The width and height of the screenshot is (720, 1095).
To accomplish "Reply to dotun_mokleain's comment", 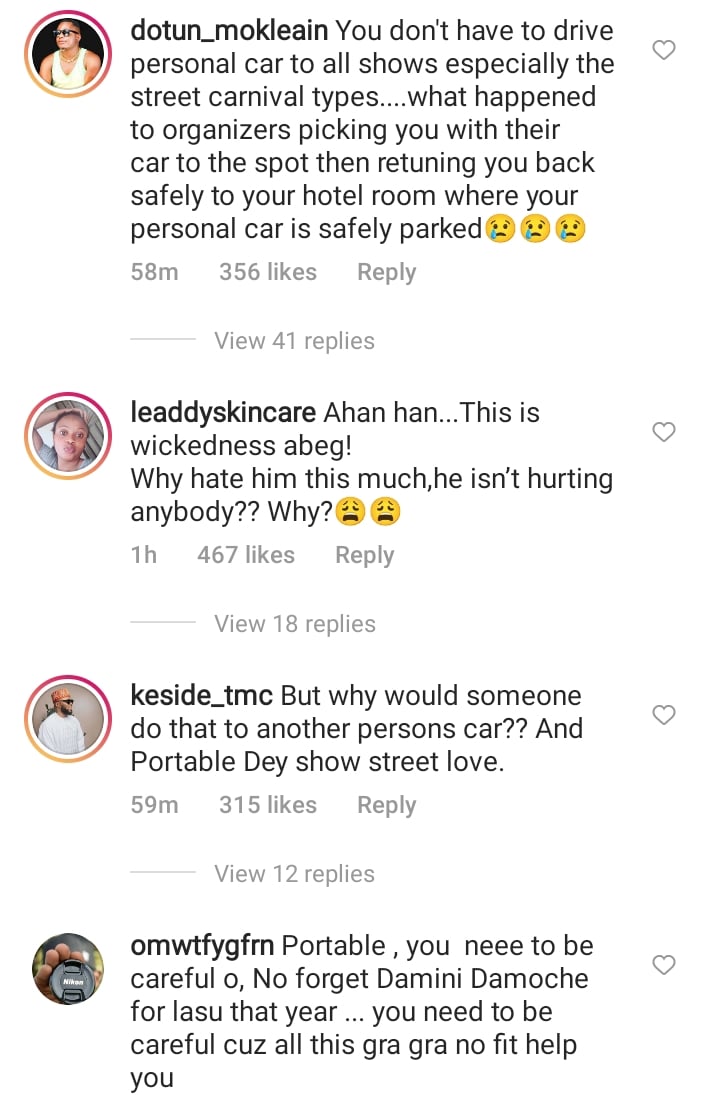I will (386, 272).
